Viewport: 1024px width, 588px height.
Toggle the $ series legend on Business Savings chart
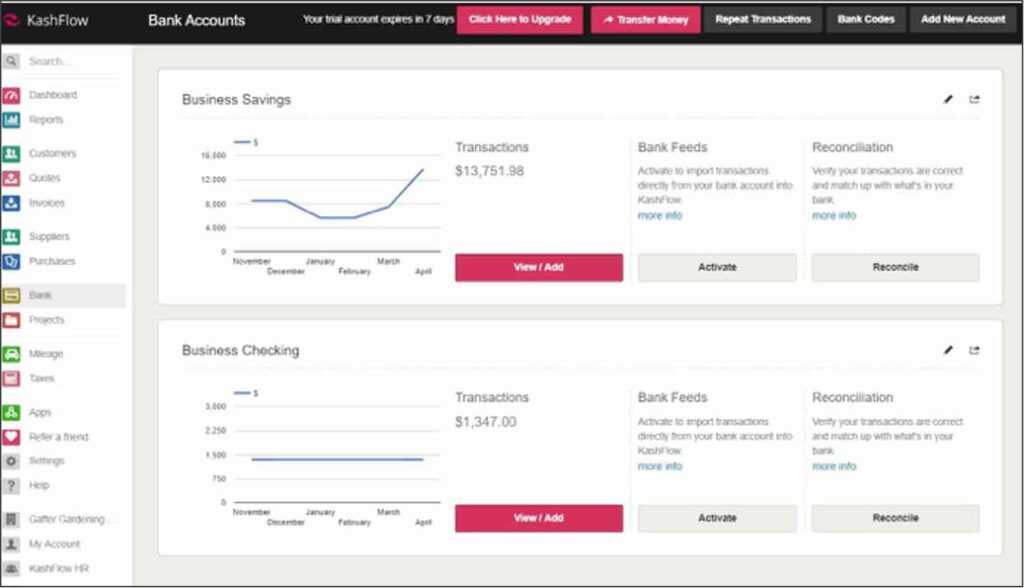click(247, 141)
